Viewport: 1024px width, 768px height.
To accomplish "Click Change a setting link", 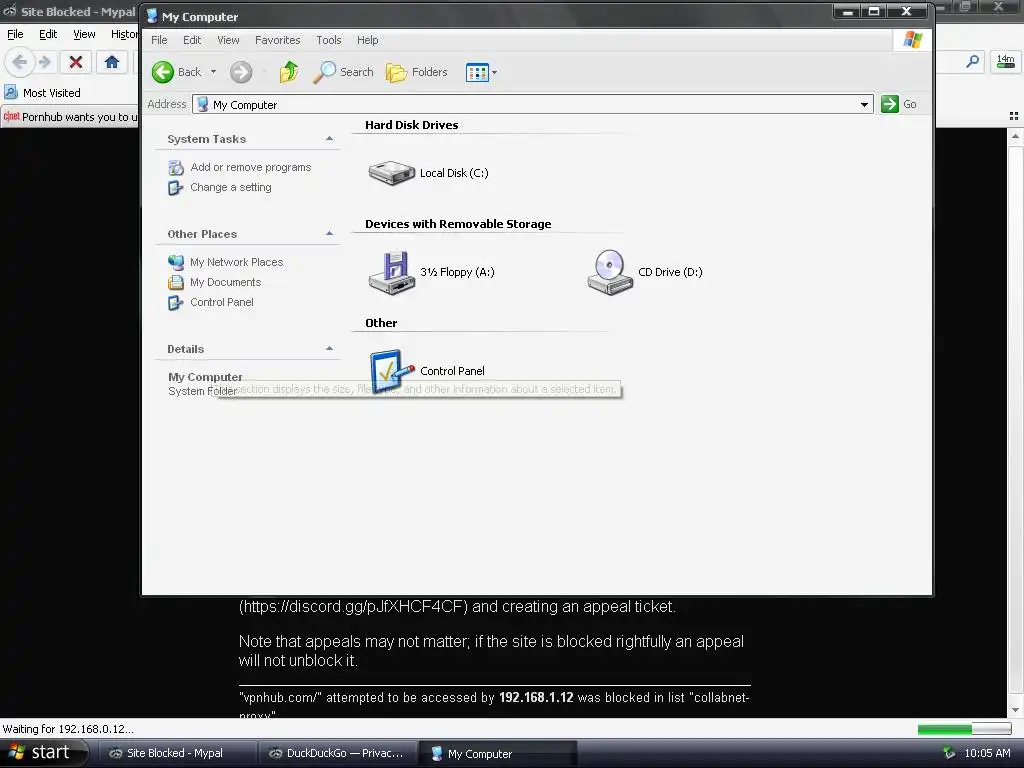I will [231, 187].
